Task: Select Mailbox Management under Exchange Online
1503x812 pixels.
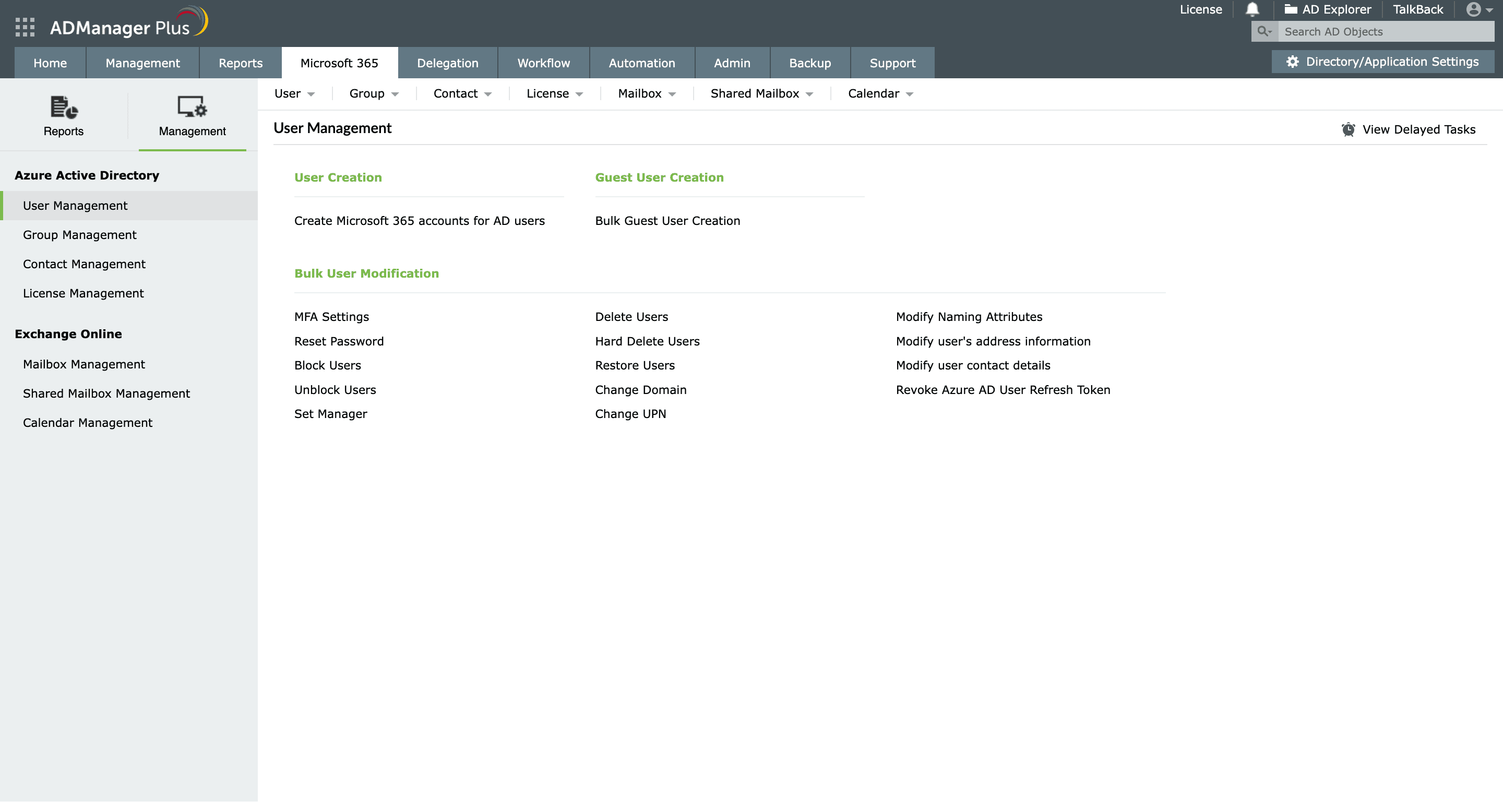Action: tap(83, 364)
